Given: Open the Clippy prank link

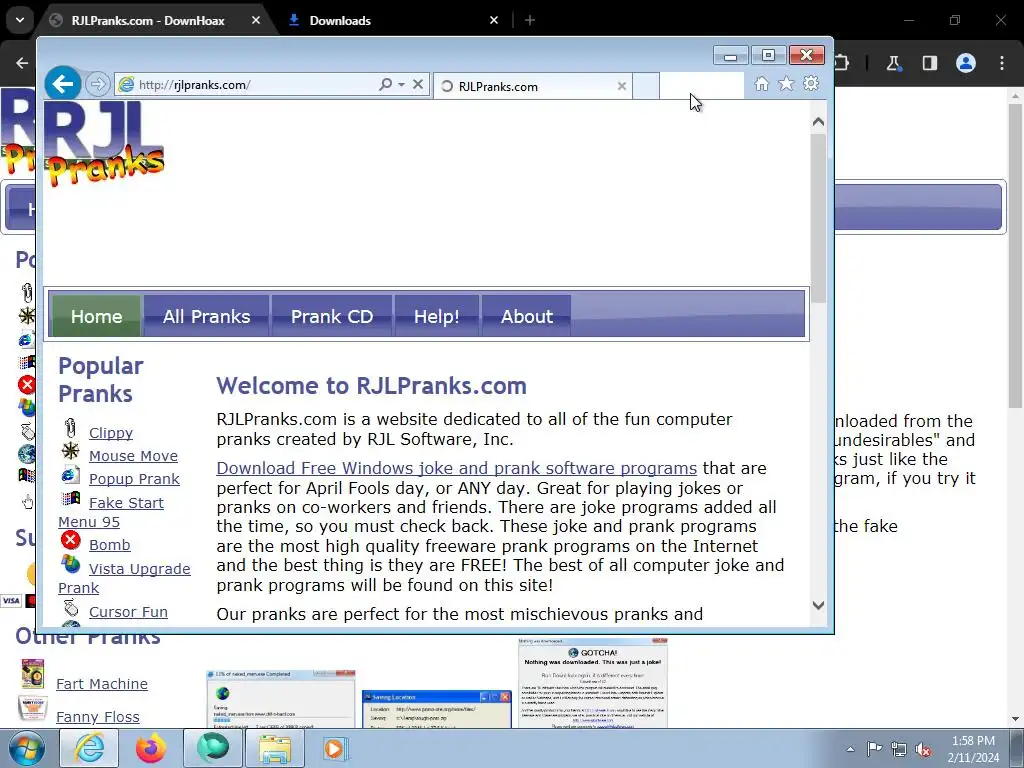Looking at the screenshot, I should (111, 433).
